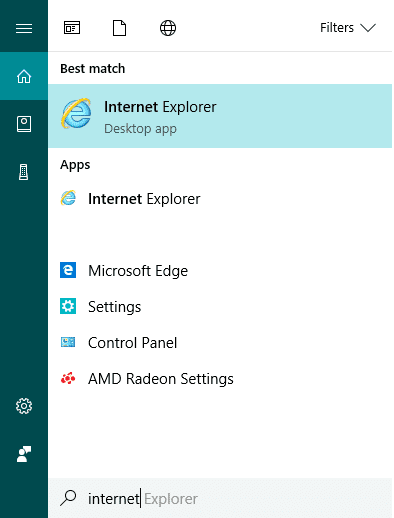
Task: Click the magnifier search icon
Action: click(x=68, y=498)
